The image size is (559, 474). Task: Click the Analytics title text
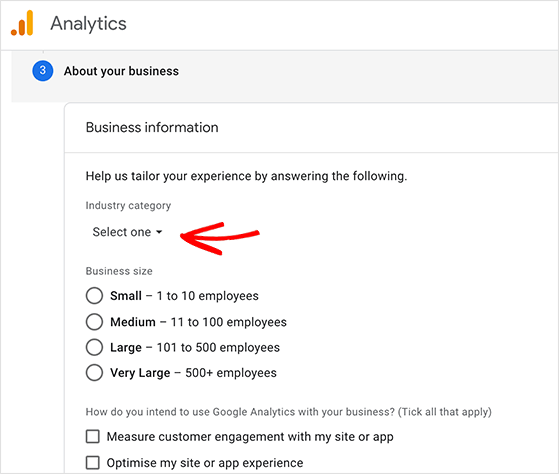point(88,24)
